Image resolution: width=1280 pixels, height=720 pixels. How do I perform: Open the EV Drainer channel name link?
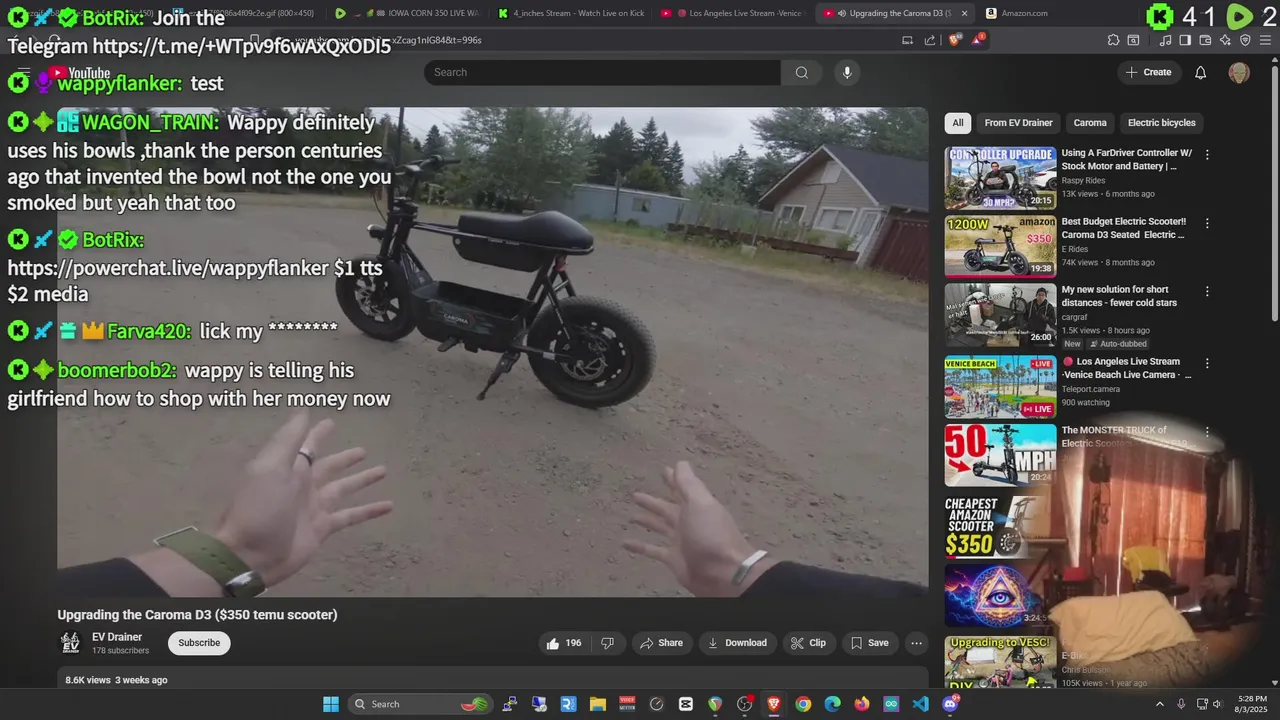(117, 637)
